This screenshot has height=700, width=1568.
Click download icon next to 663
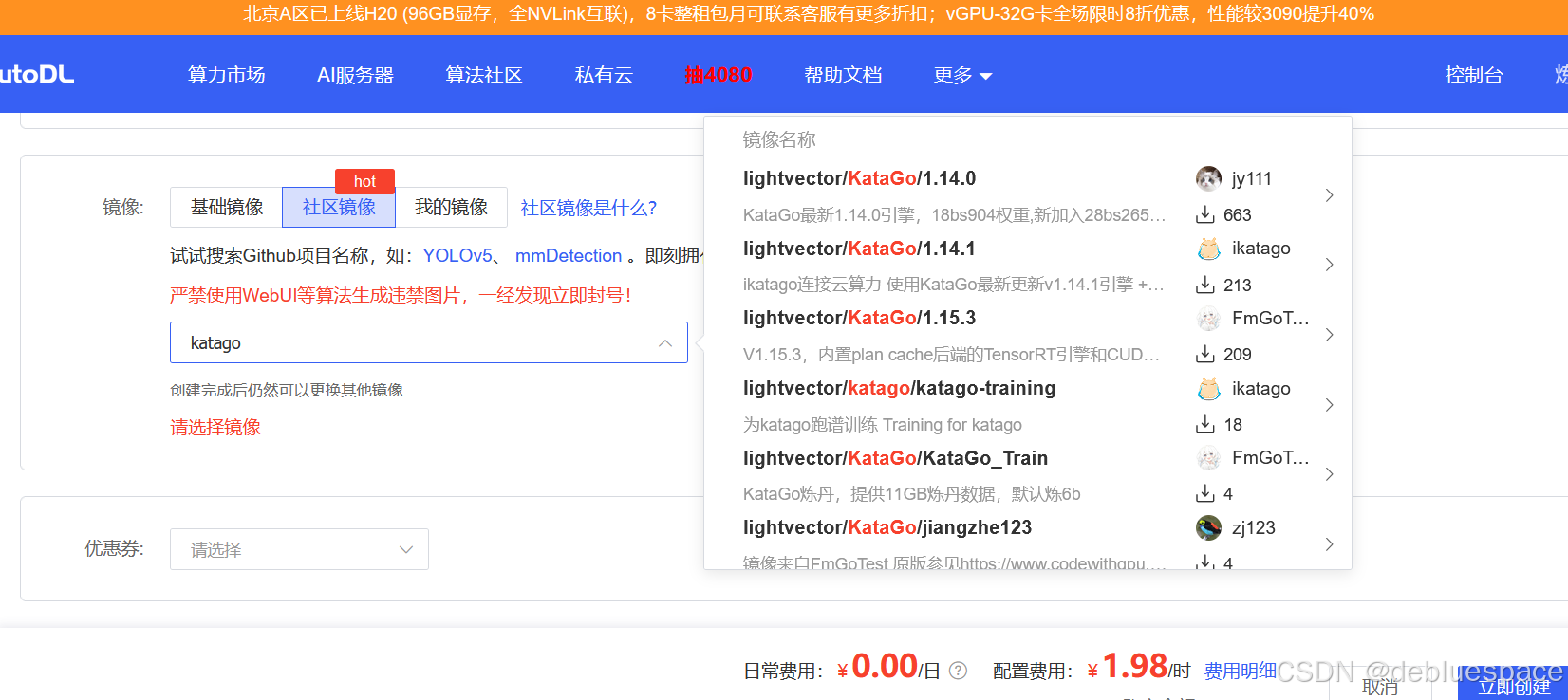tap(1205, 214)
